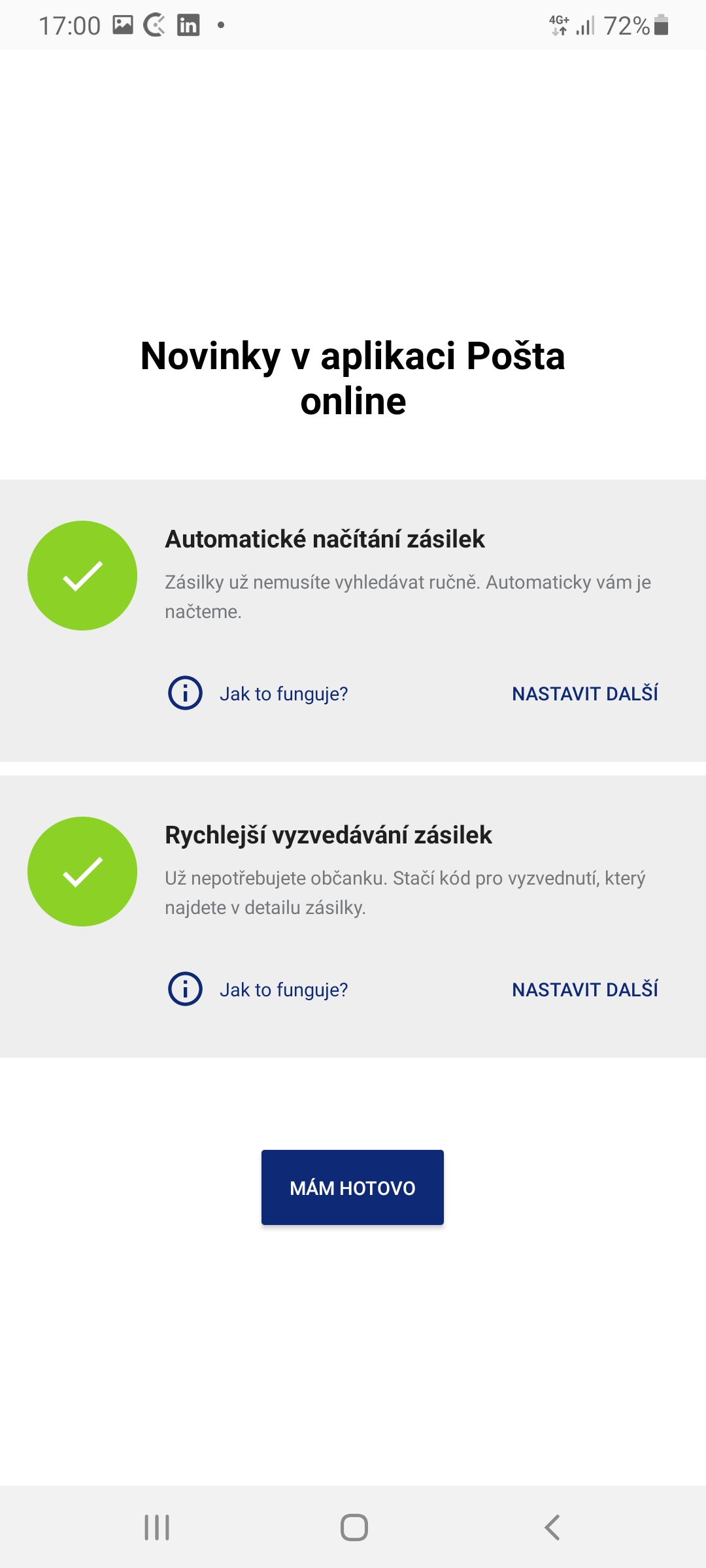This screenshot has height=1568, width=706.
Task: Tap the battery icon in status bar
Action: [662, 25]
